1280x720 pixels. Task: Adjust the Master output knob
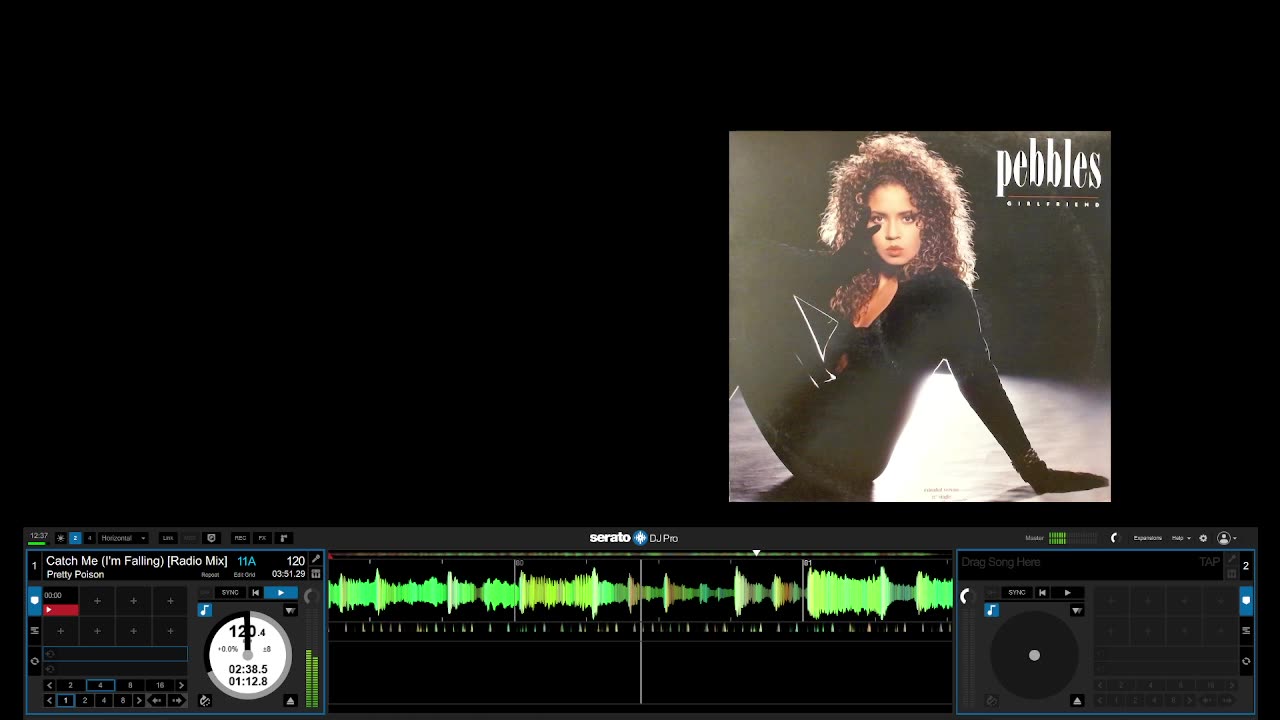click(x=1115, y=538)
